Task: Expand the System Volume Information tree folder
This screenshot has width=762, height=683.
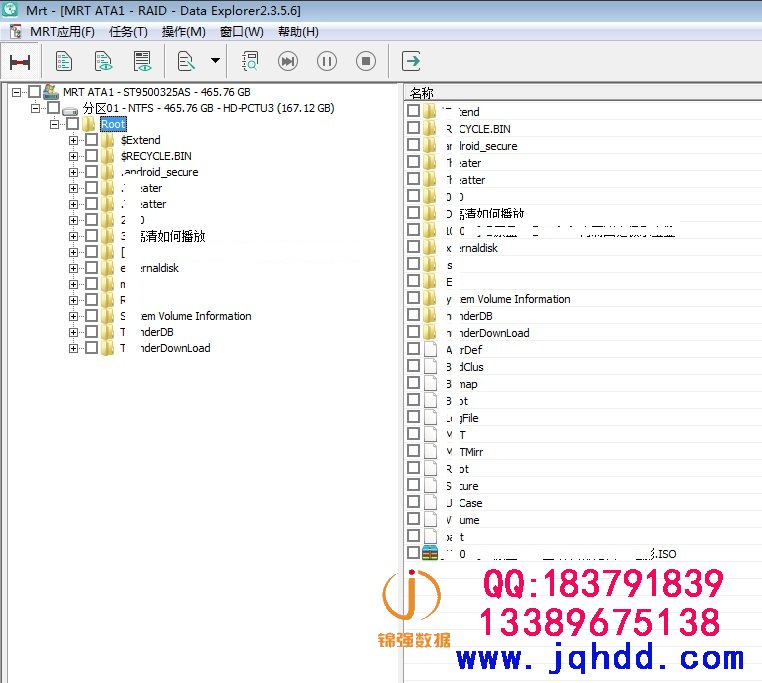Action: (73, 316)
